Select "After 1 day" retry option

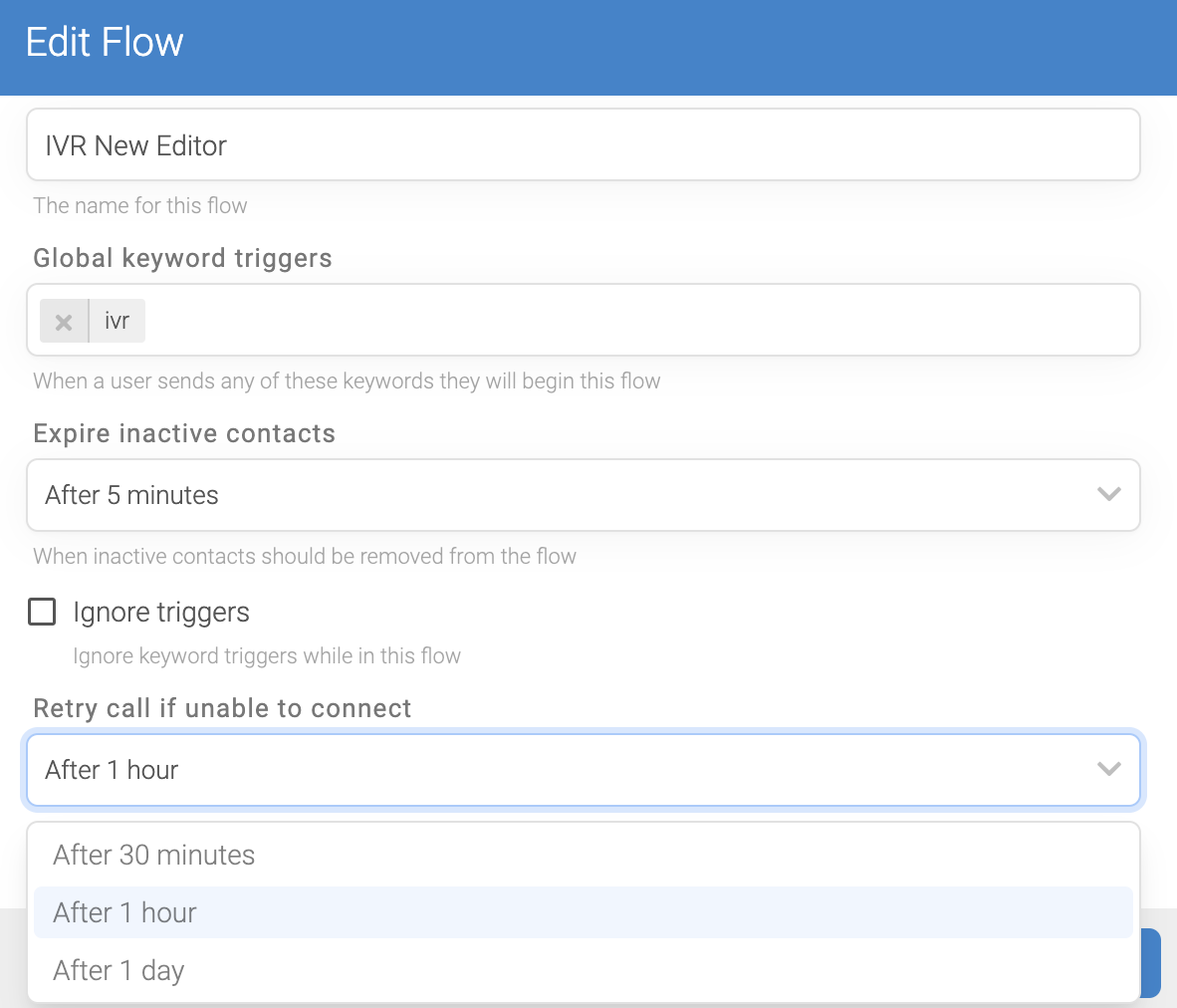pyautogui.click(x=118, y=970)
